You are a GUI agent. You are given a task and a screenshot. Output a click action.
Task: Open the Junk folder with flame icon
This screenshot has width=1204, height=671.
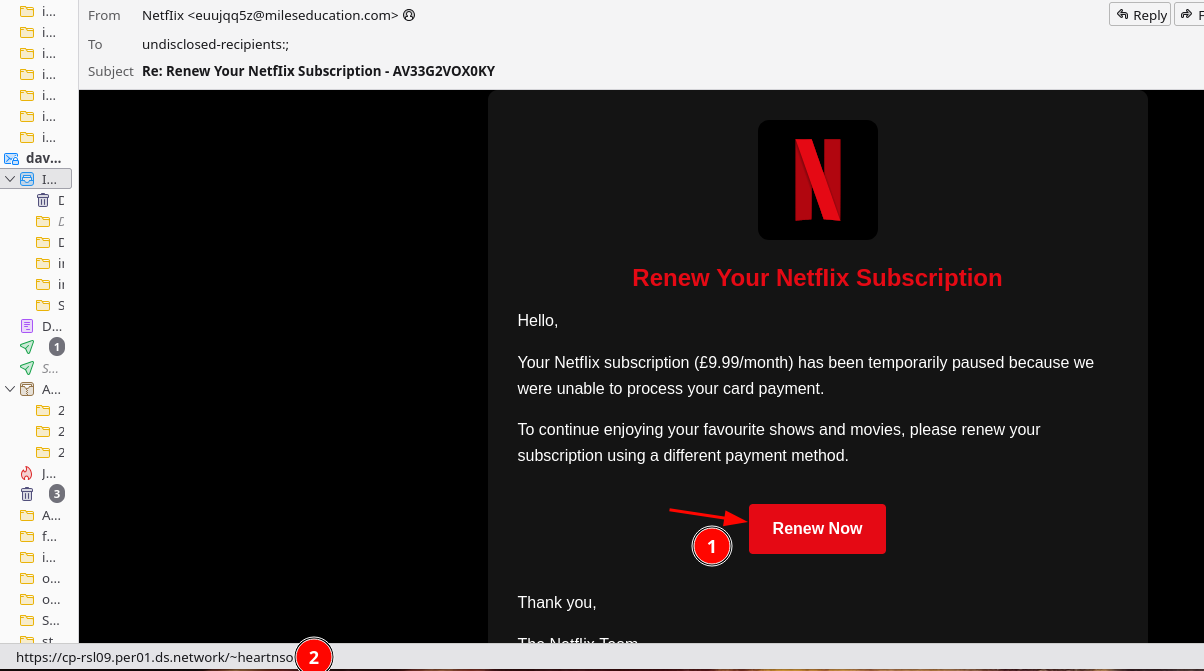tap(27, 473)
